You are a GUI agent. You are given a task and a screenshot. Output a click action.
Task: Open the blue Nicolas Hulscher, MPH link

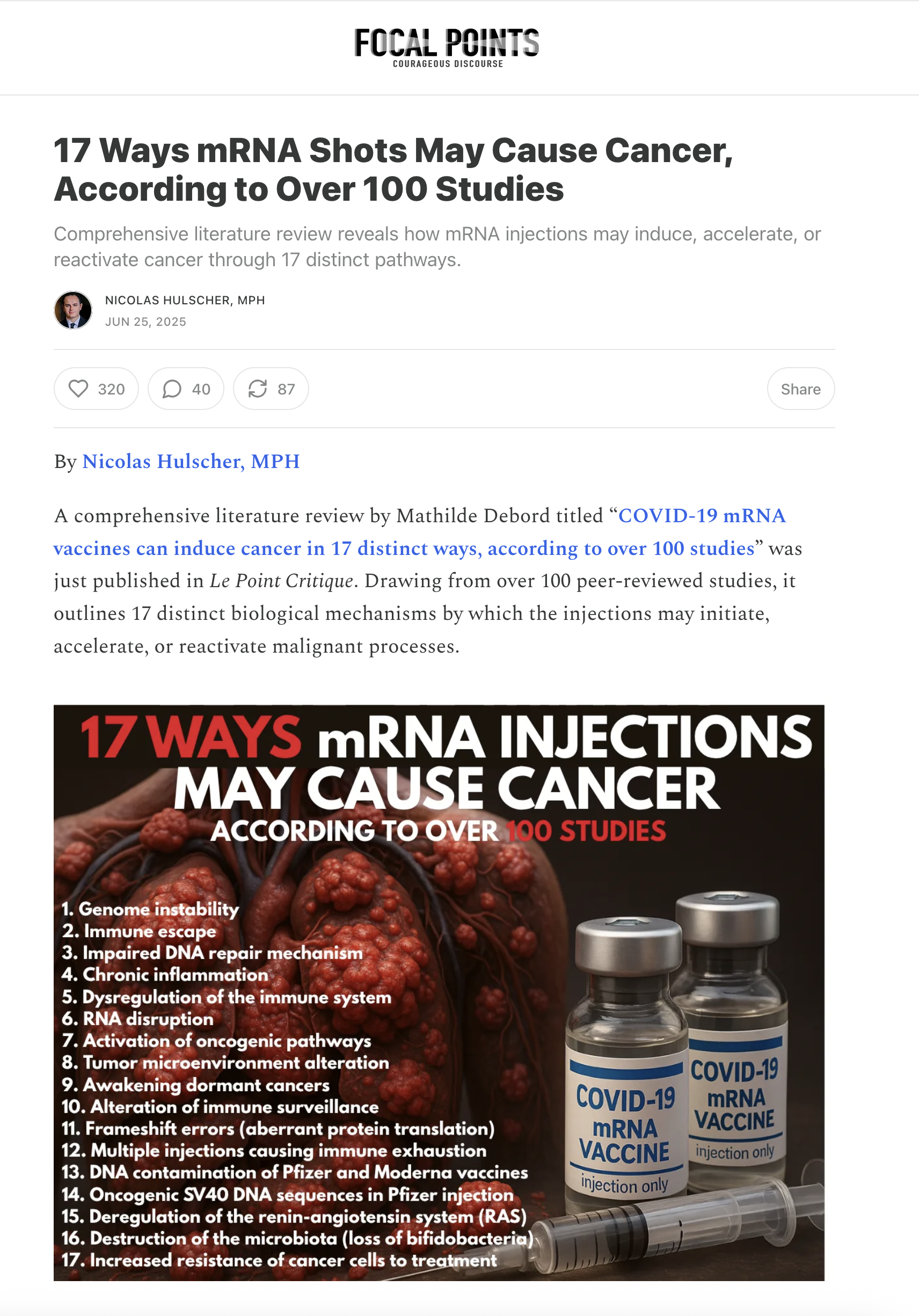(191, 462)
